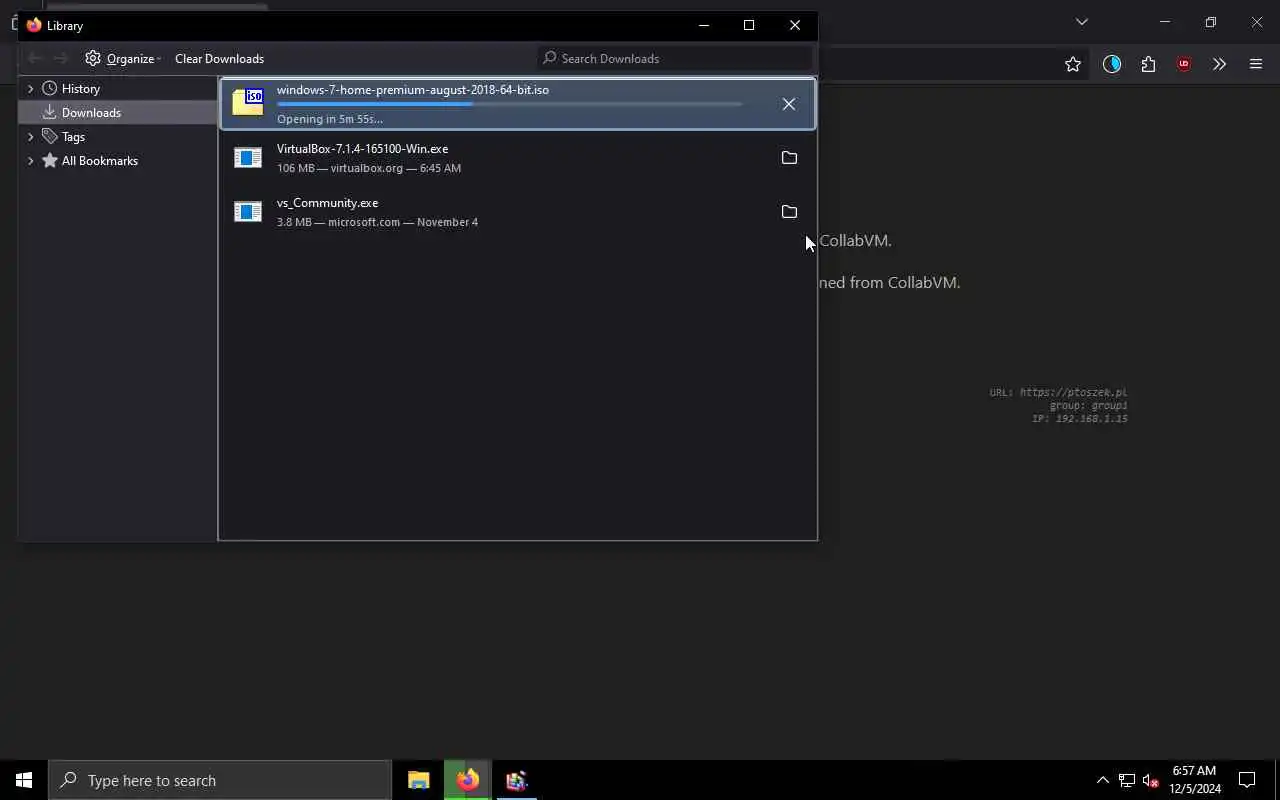Open File Explorer from the taskbar
The height and width of the screenshot is (800, 1280).
coord(419,780)
